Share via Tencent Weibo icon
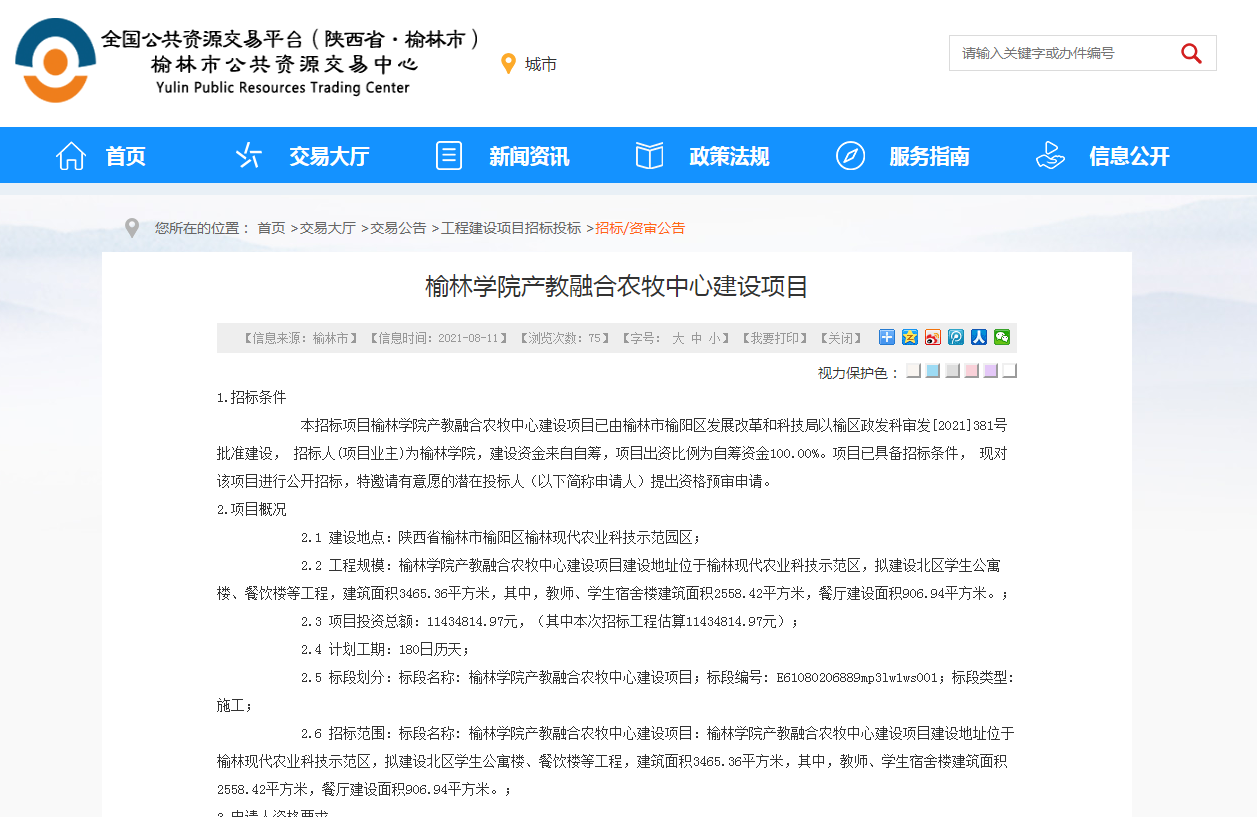Image resolution: width=1257 pixels, height=817 pixels. click(955, 337)
